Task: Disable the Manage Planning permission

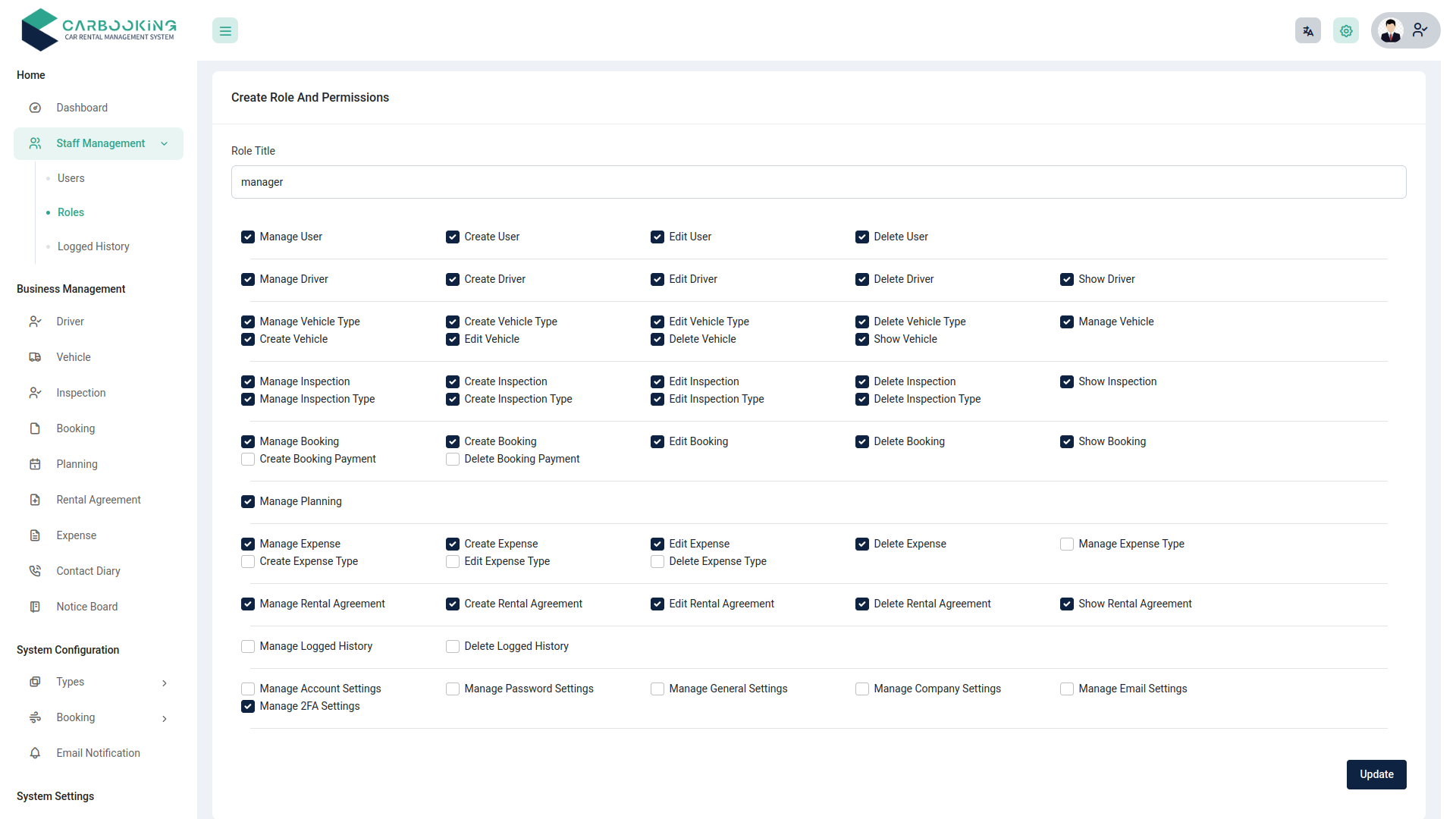Action: point(247,501)
